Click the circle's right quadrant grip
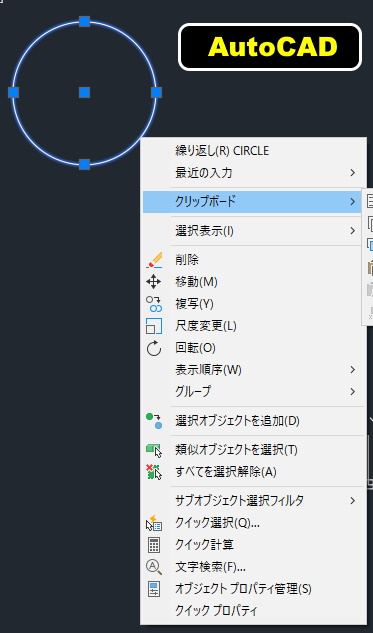Image resolution: width=373 pixels, height=633 pixels. click(x=157, y=93)
